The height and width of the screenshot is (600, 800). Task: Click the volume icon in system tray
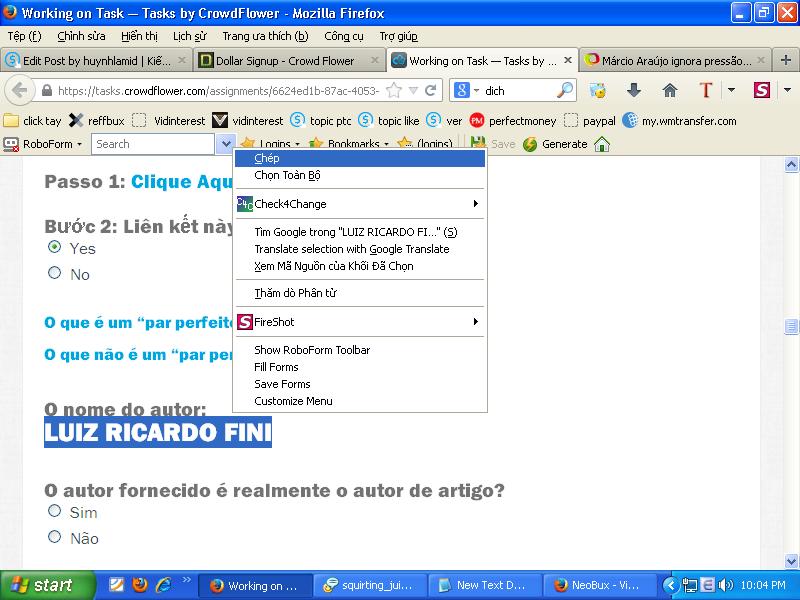[725, 585]
